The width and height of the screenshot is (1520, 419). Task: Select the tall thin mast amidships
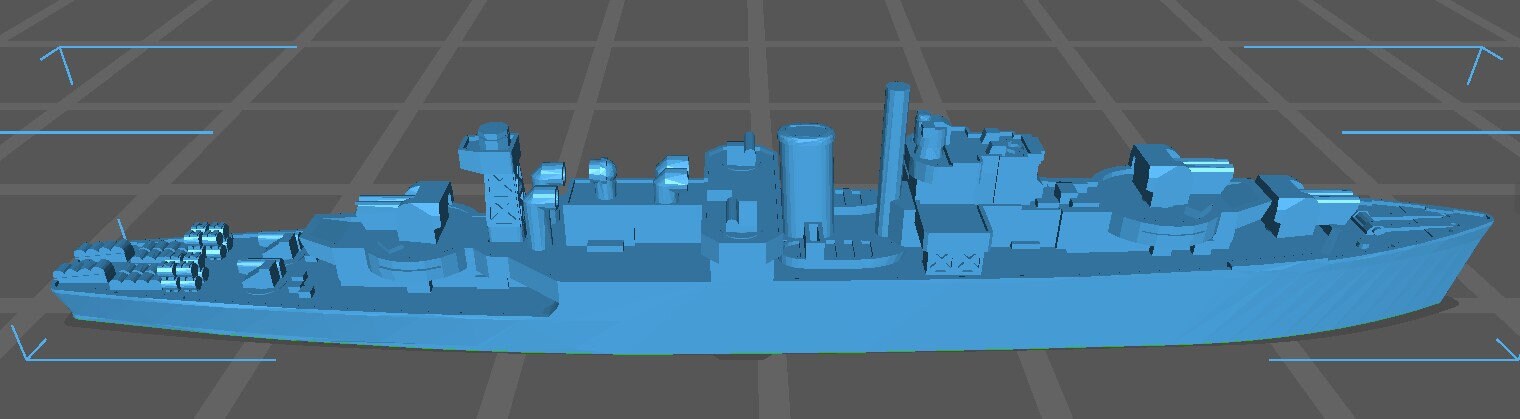point(893,150)
